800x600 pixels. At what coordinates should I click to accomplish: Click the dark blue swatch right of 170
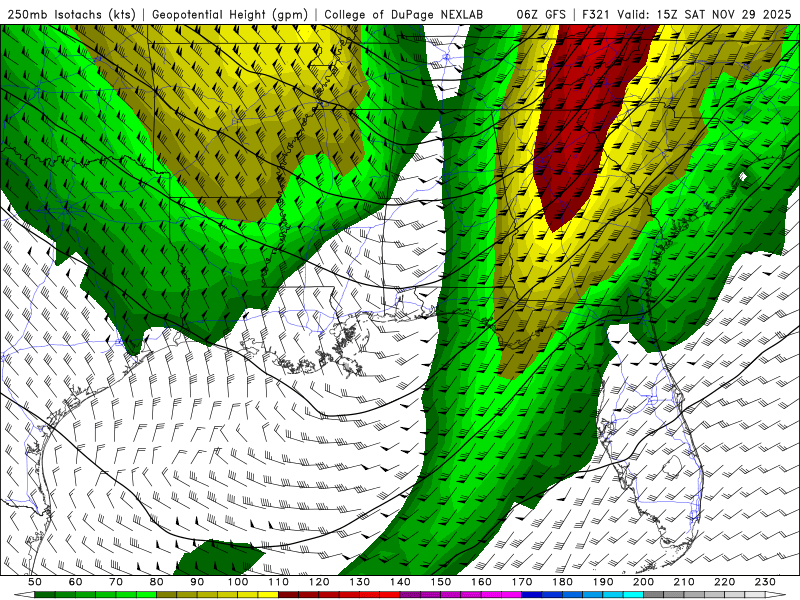tap(532, 595)
